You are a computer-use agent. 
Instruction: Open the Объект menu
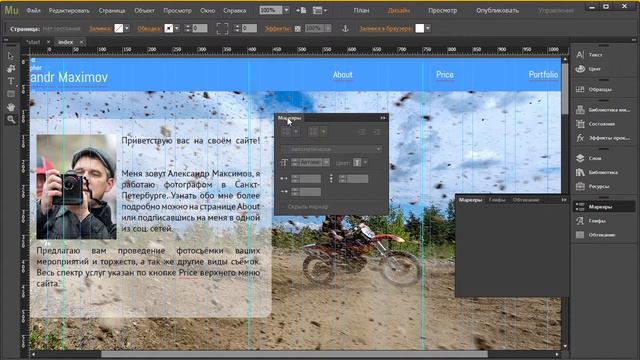coord(144,11)
